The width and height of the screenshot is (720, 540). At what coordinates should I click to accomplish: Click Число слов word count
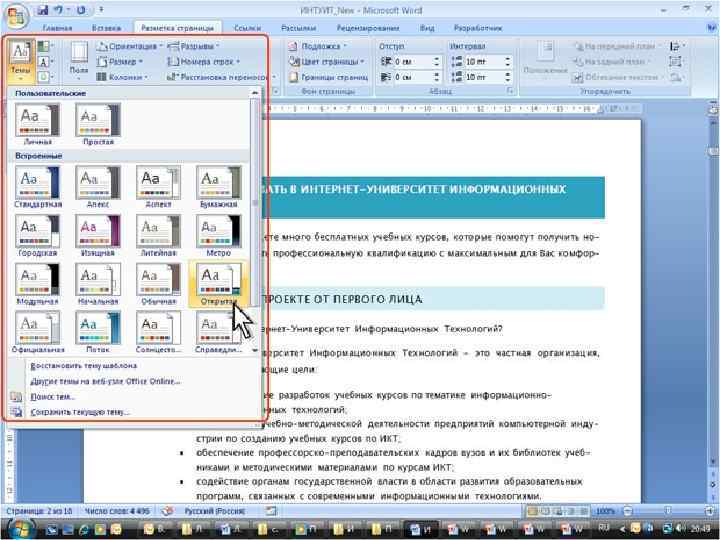click(x=117, y=511)
